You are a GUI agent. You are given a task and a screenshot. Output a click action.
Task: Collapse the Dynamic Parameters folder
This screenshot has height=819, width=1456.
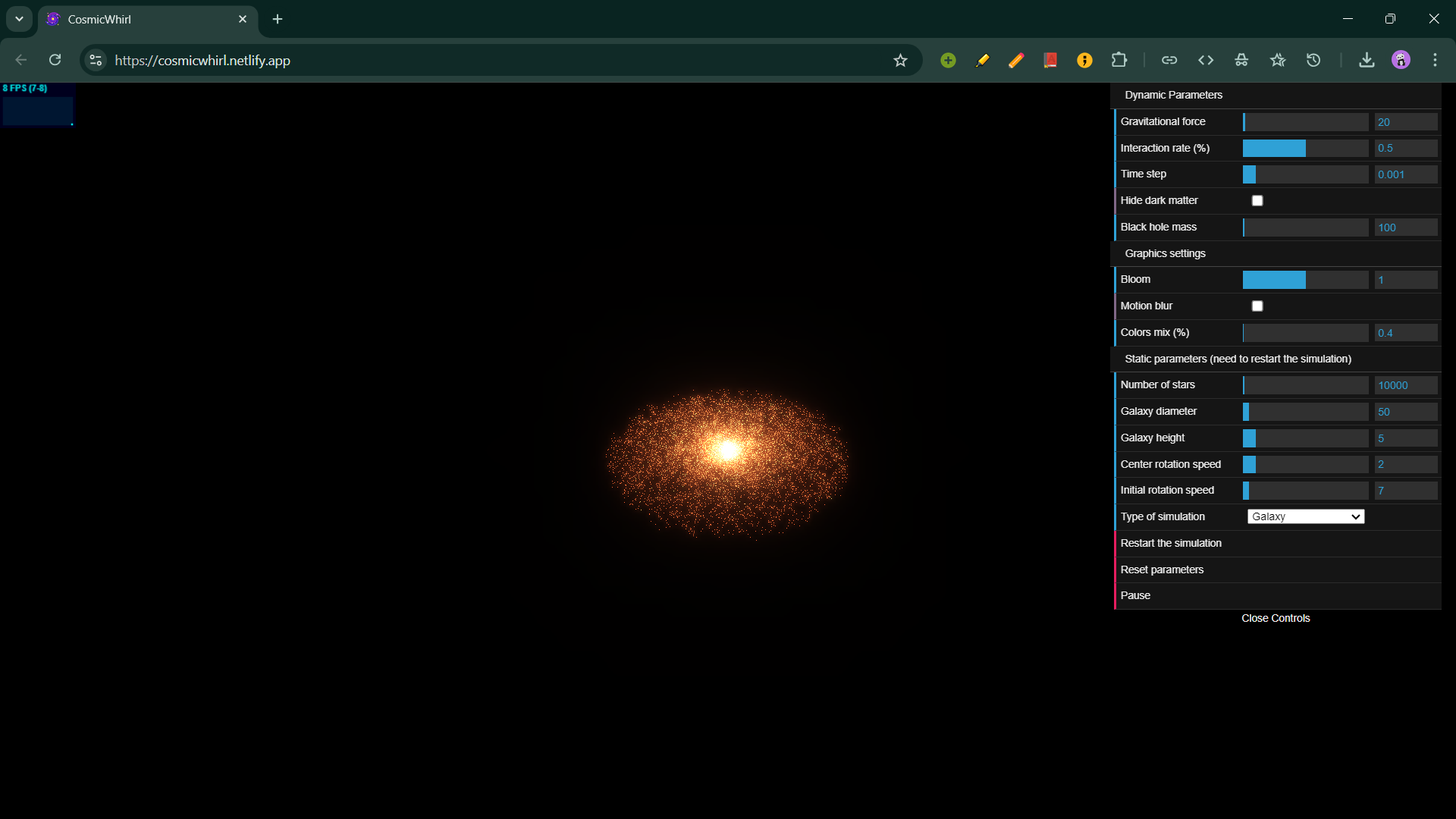1276,95
